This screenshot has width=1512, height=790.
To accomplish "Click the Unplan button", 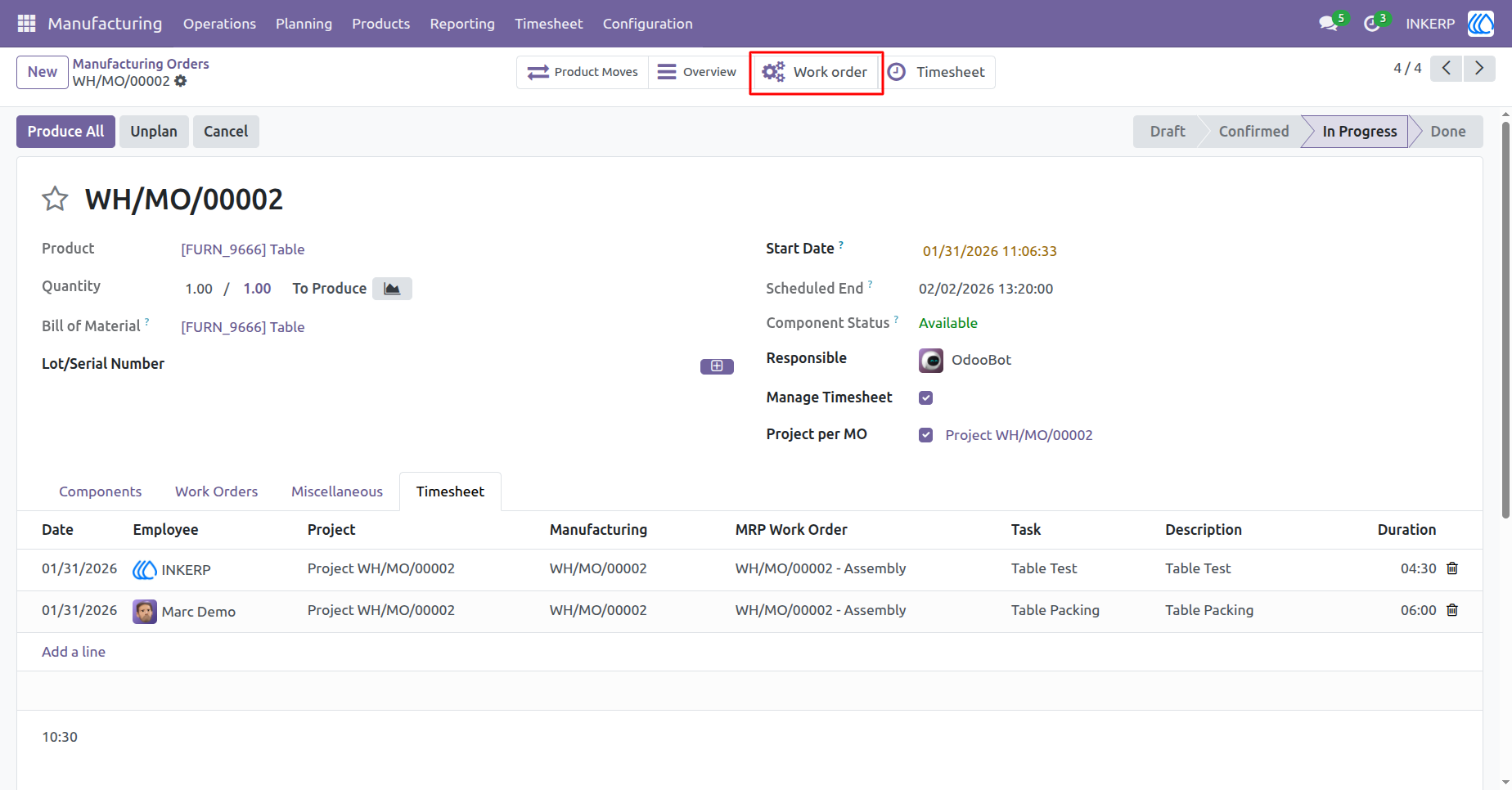I will pyautogui.click(x=154, y=132).
